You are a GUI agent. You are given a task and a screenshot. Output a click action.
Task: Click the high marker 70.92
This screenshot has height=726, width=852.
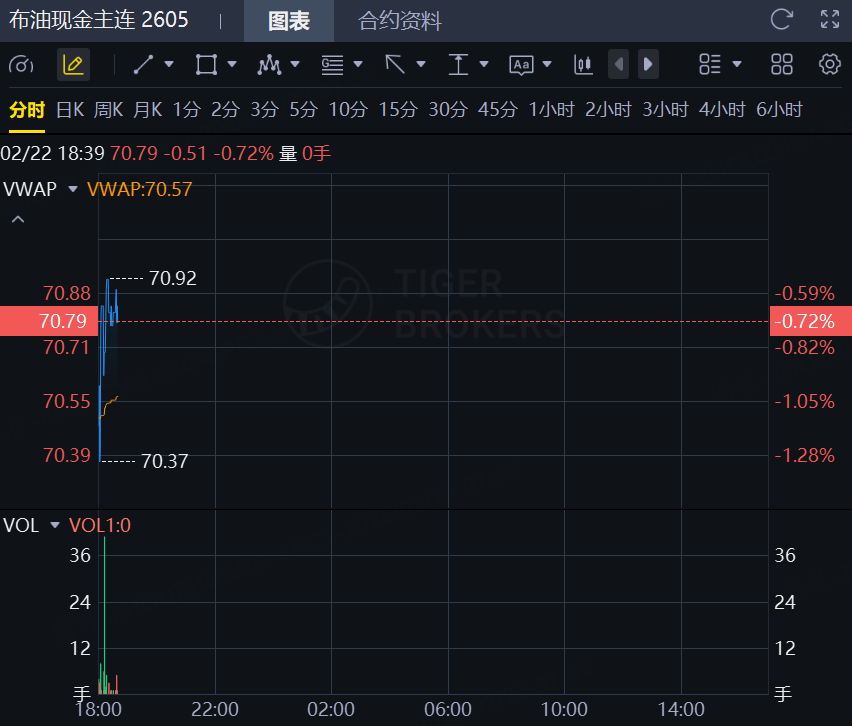[x=173, y=278]
